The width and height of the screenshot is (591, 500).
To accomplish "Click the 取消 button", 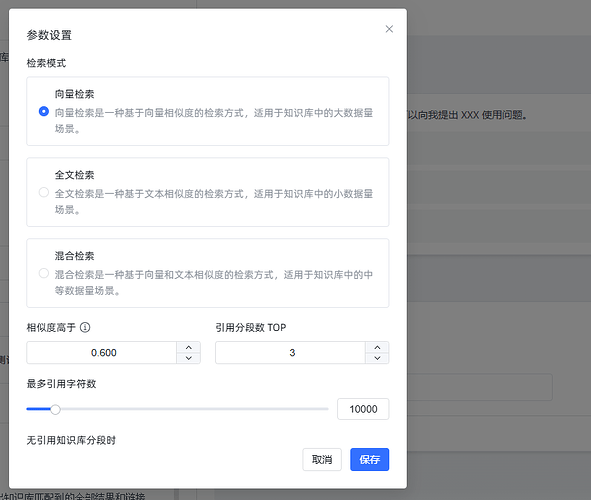I will click(322, 459).
